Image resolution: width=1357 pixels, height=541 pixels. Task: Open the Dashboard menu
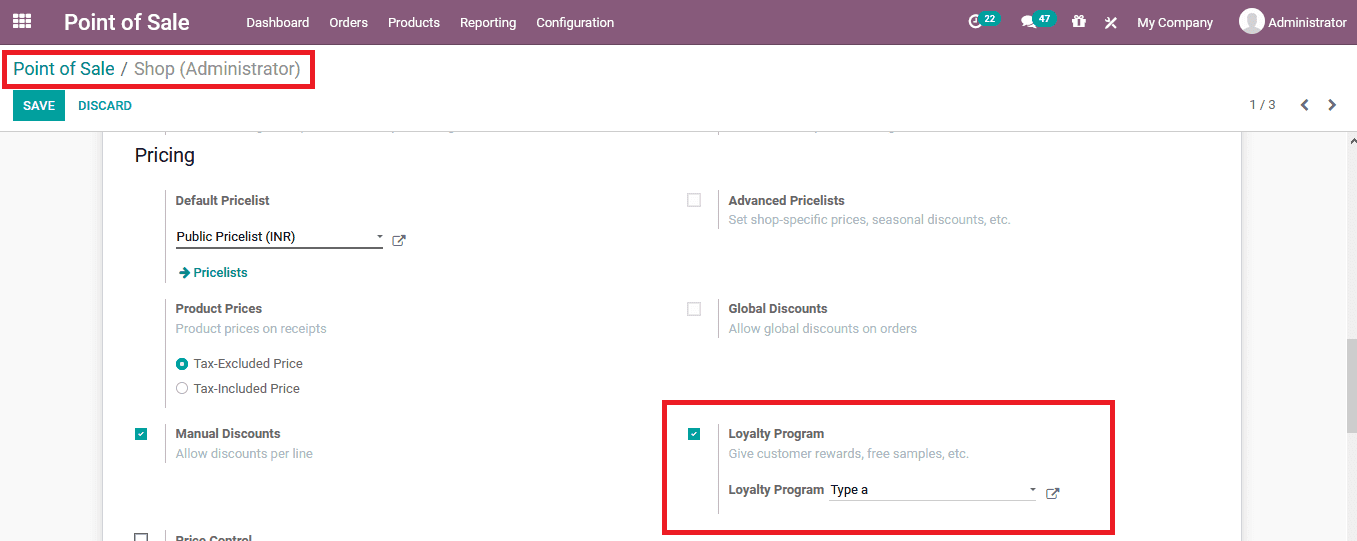278,22
